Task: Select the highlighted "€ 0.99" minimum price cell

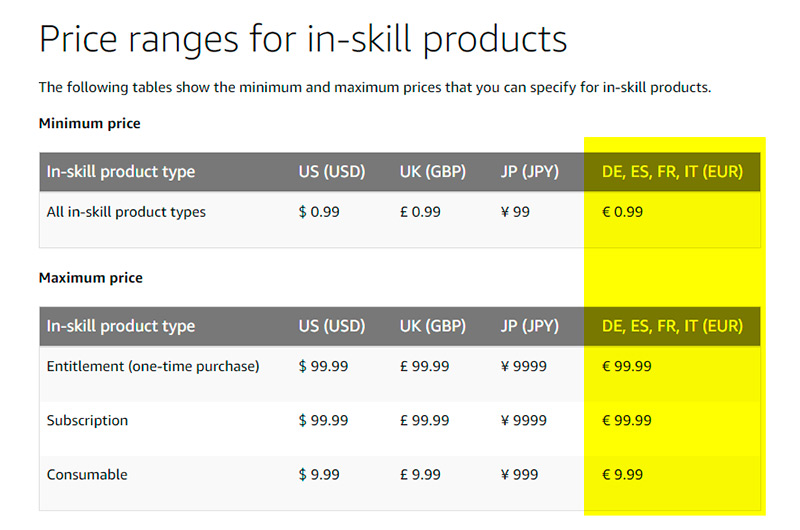Action: pos(622,212)
